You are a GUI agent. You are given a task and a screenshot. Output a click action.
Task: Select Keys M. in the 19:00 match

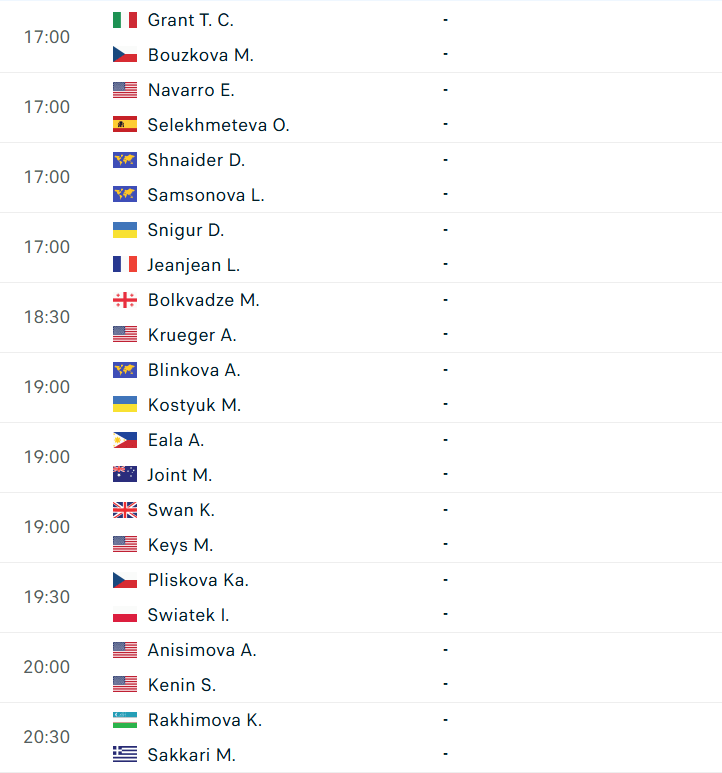180,545
